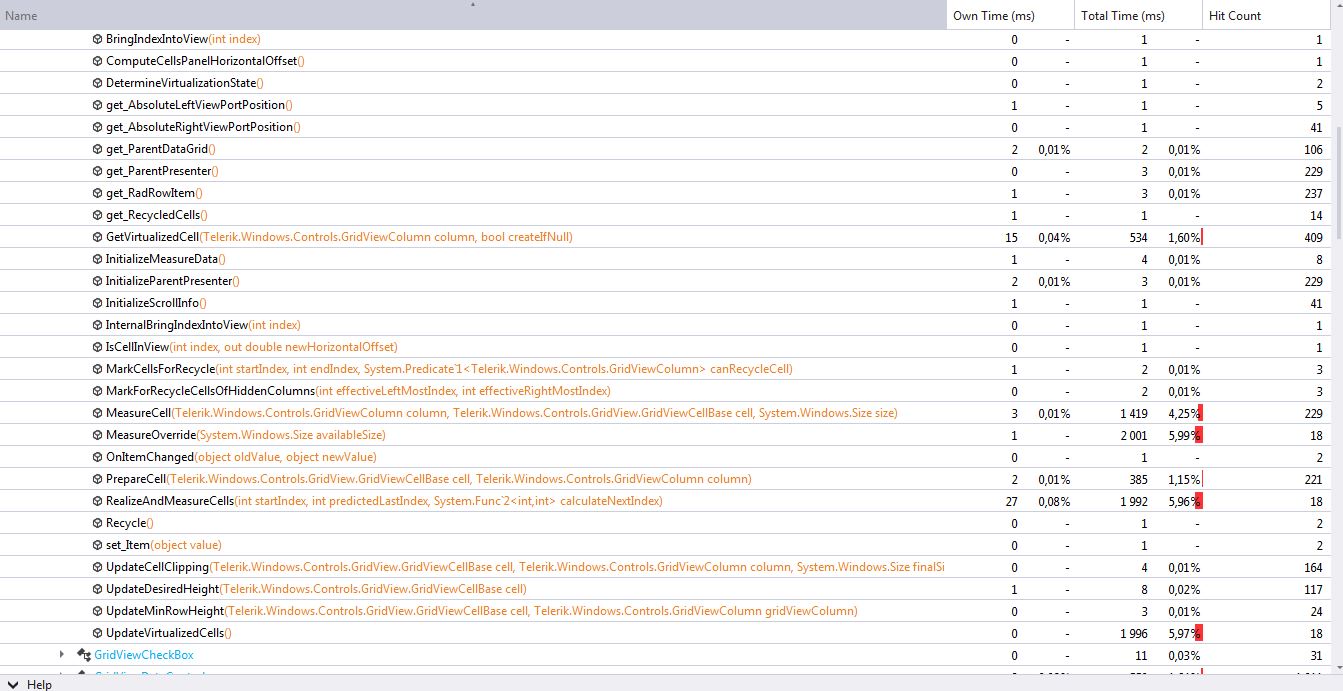Click the method icon beside get_RadRowItem
The width and height of the screenshot is (1343, 691).
[x=97, y=193]
